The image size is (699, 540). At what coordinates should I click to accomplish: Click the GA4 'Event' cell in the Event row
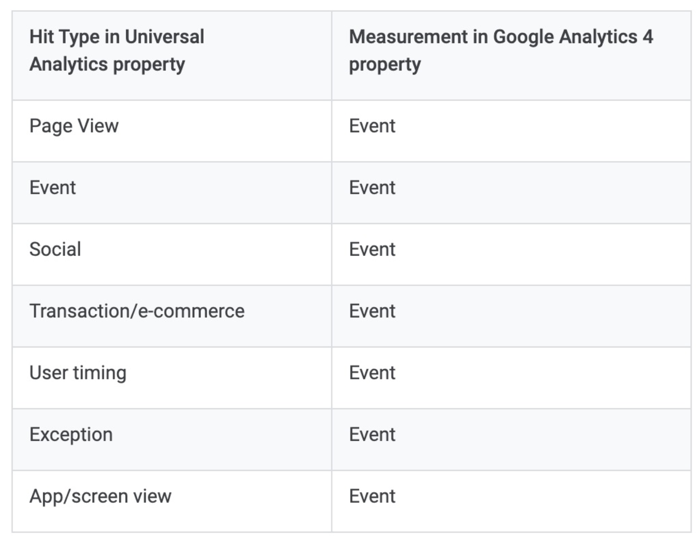(372, 188)
